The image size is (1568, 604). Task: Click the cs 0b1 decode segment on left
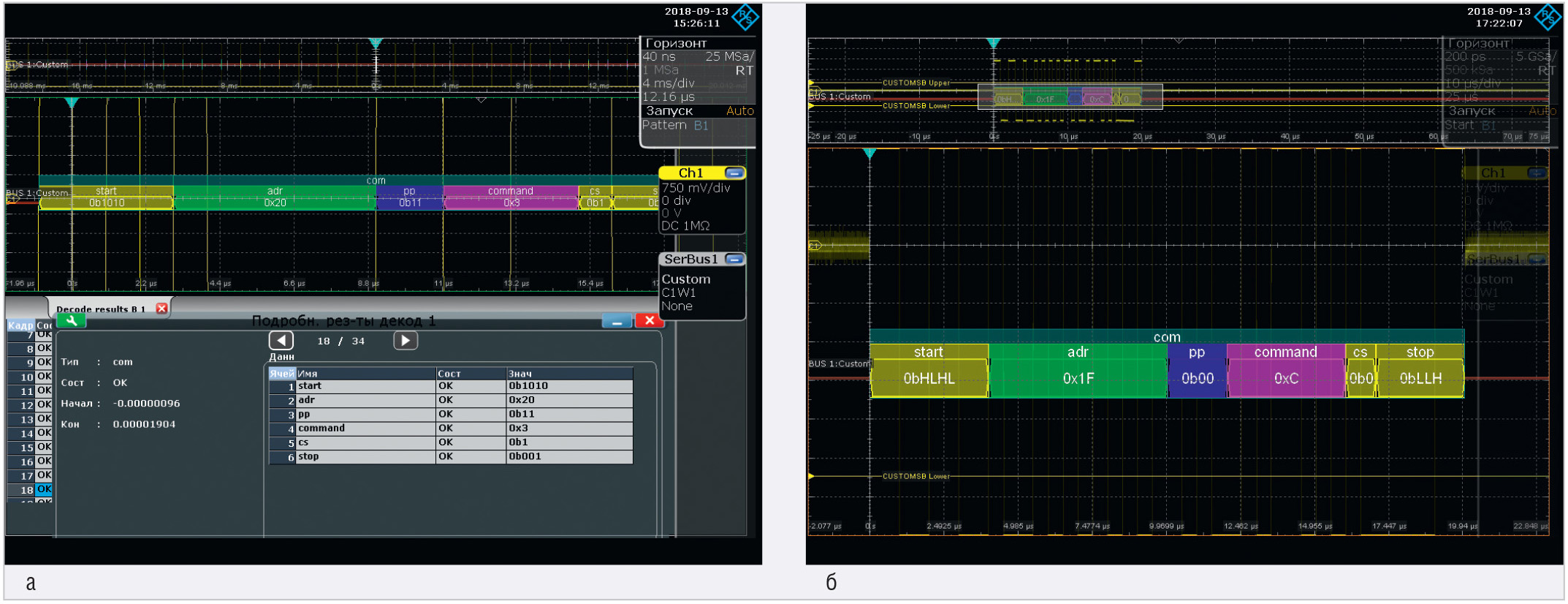(595, 197)
